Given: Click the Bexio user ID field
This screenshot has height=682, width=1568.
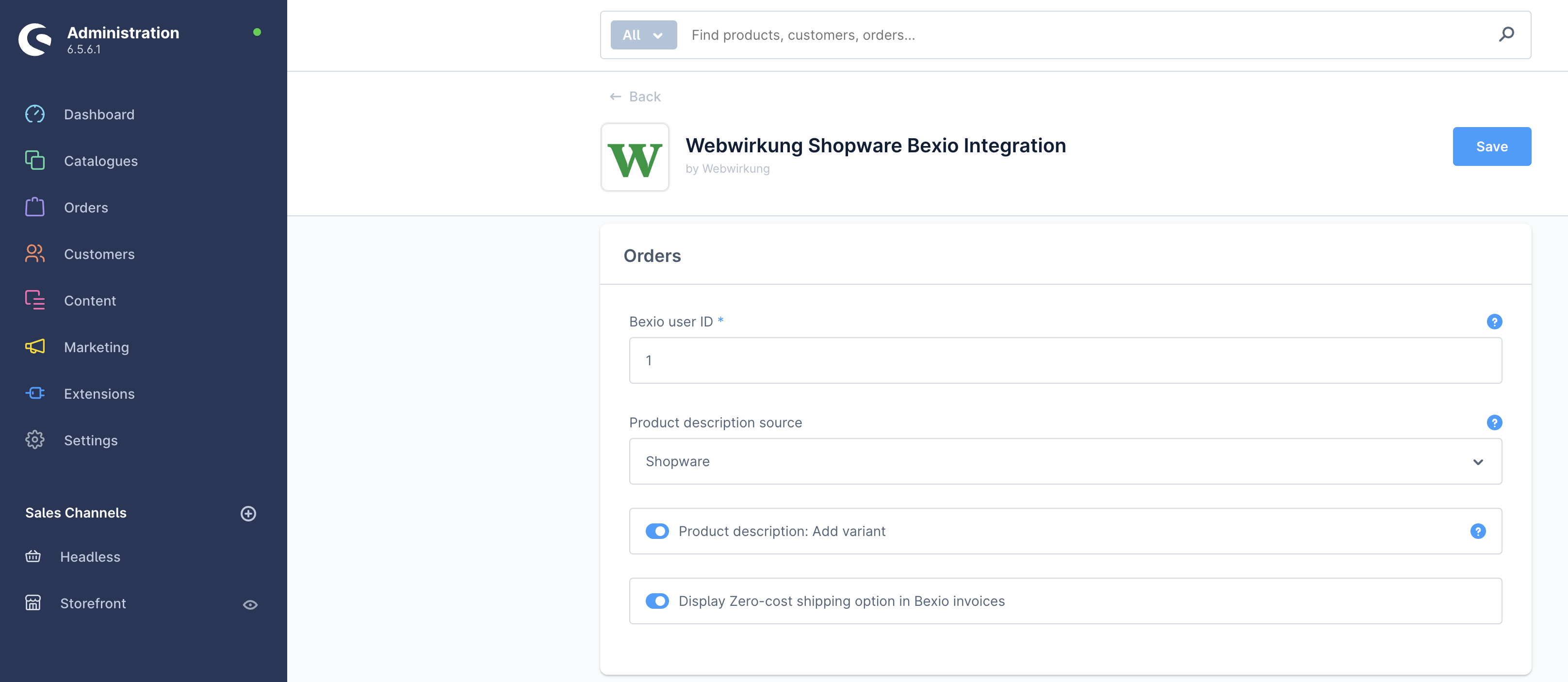Looking at the screenshot, I should coord(1064,360).
